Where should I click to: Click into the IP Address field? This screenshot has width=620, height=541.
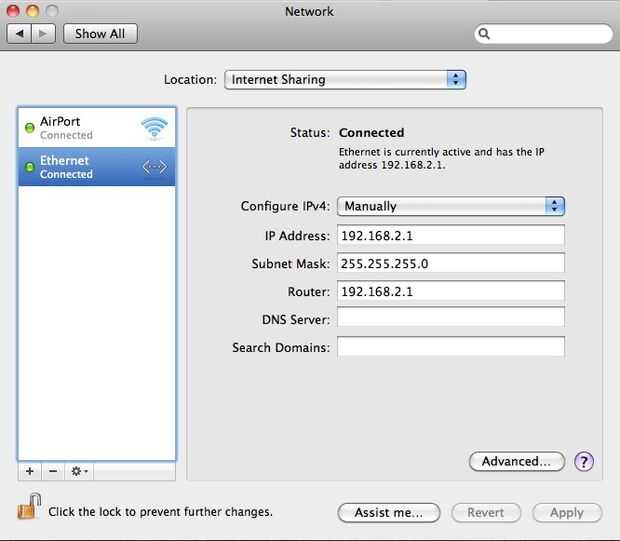pyautogui.click(x=451, y=236)
